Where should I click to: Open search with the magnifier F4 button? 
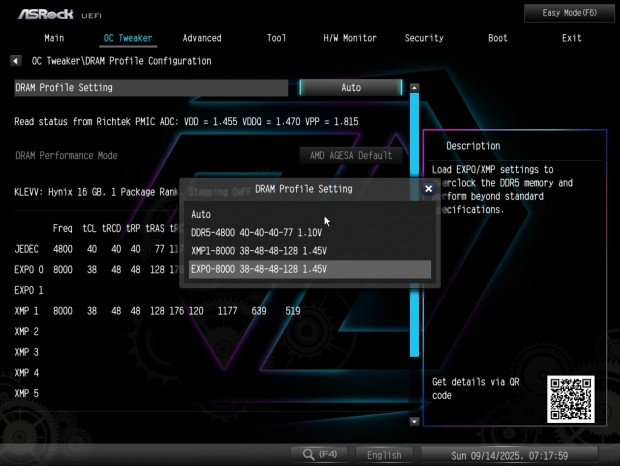319,455
